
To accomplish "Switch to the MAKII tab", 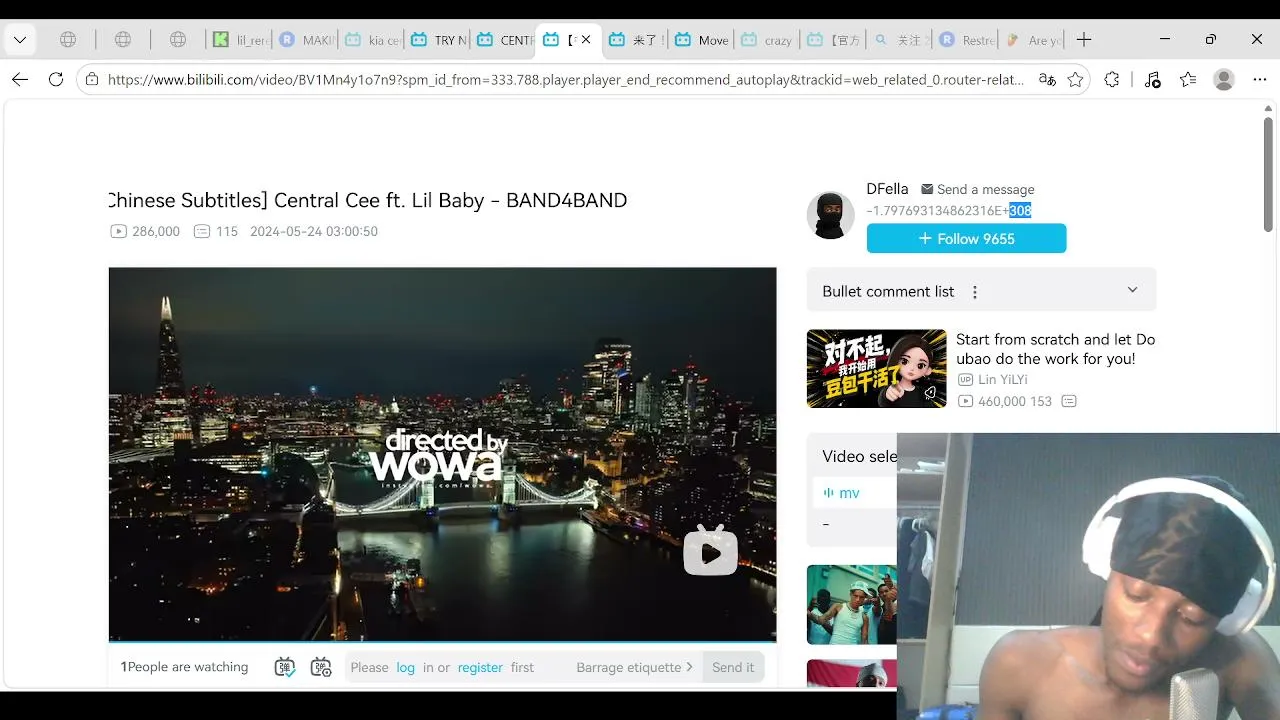I will pos(305,40).
